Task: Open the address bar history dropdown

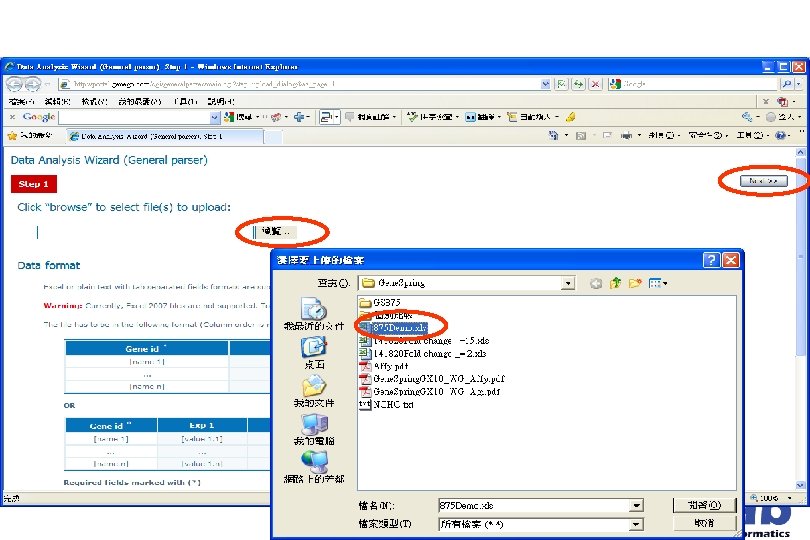Action: click(546, 84)
